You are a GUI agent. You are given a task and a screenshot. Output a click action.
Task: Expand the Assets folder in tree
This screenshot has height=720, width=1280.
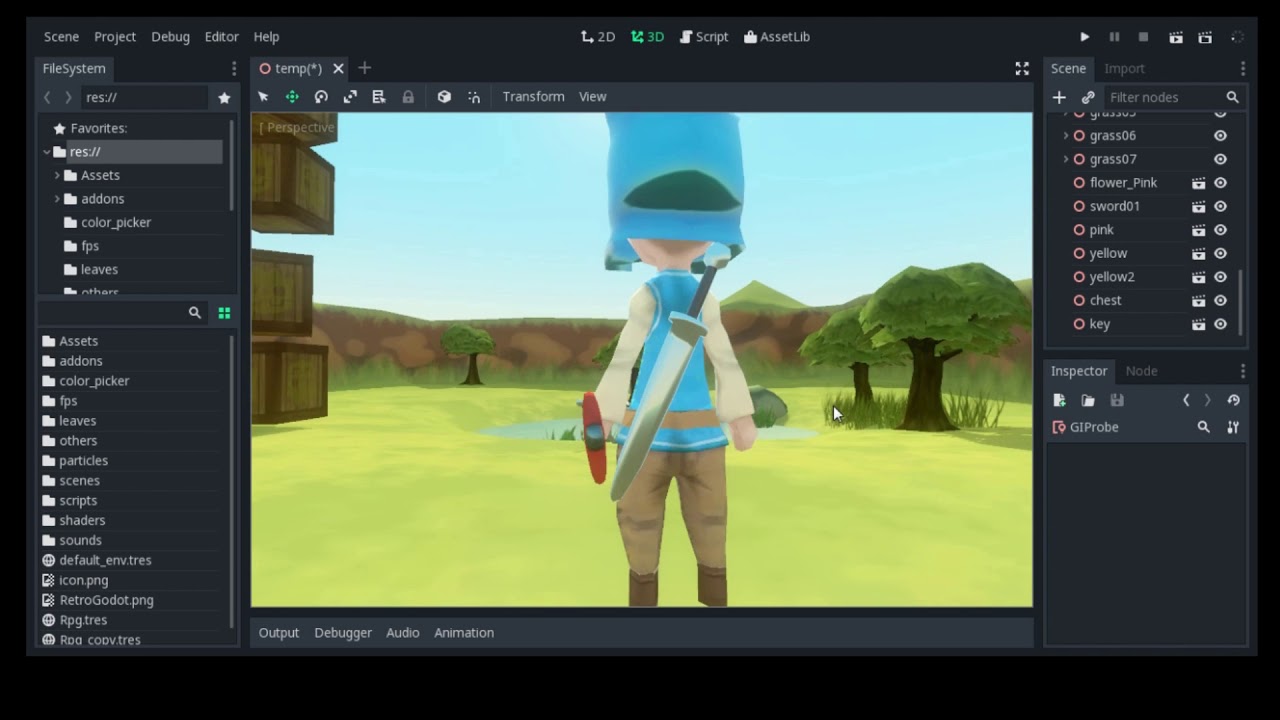point(57,175)
